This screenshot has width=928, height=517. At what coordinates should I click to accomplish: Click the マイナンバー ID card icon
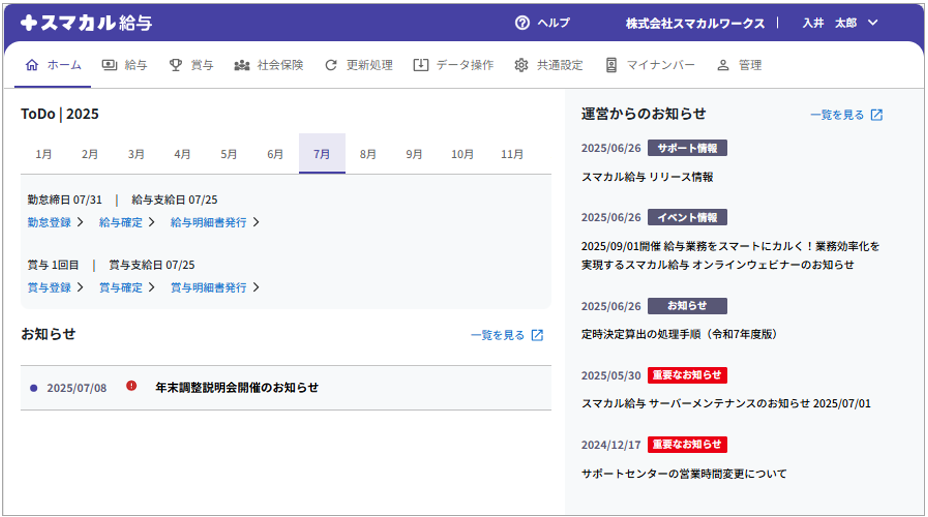pyautogui.click(x=611, y=65)
